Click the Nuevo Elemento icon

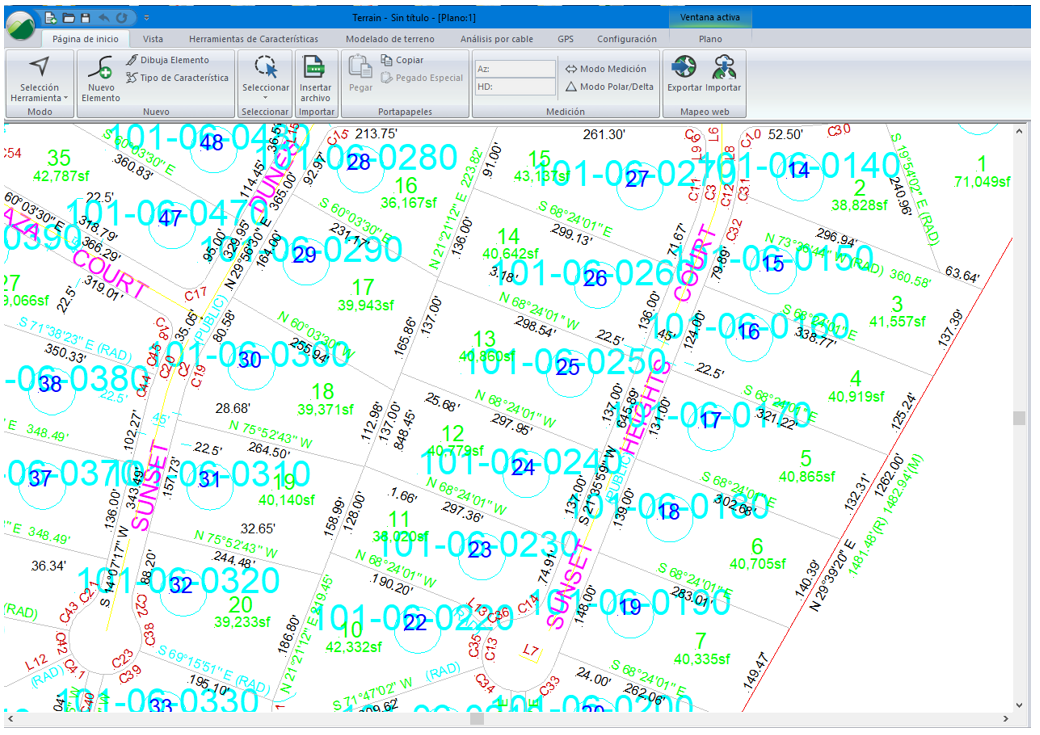(x=100, y=69)
